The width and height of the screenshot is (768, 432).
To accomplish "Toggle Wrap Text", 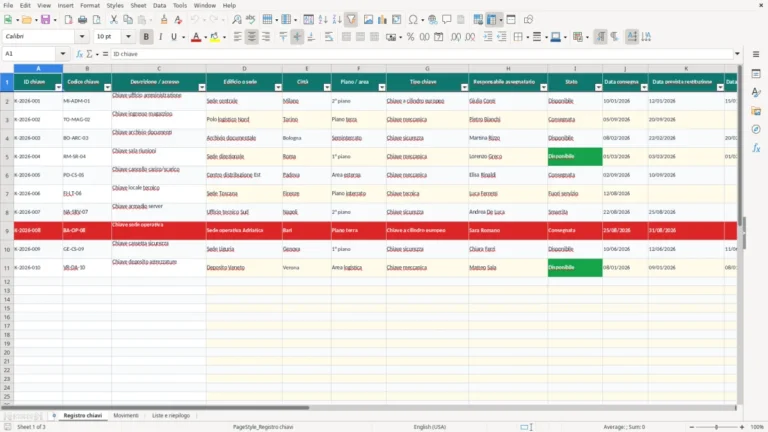I will click(329, 37).
